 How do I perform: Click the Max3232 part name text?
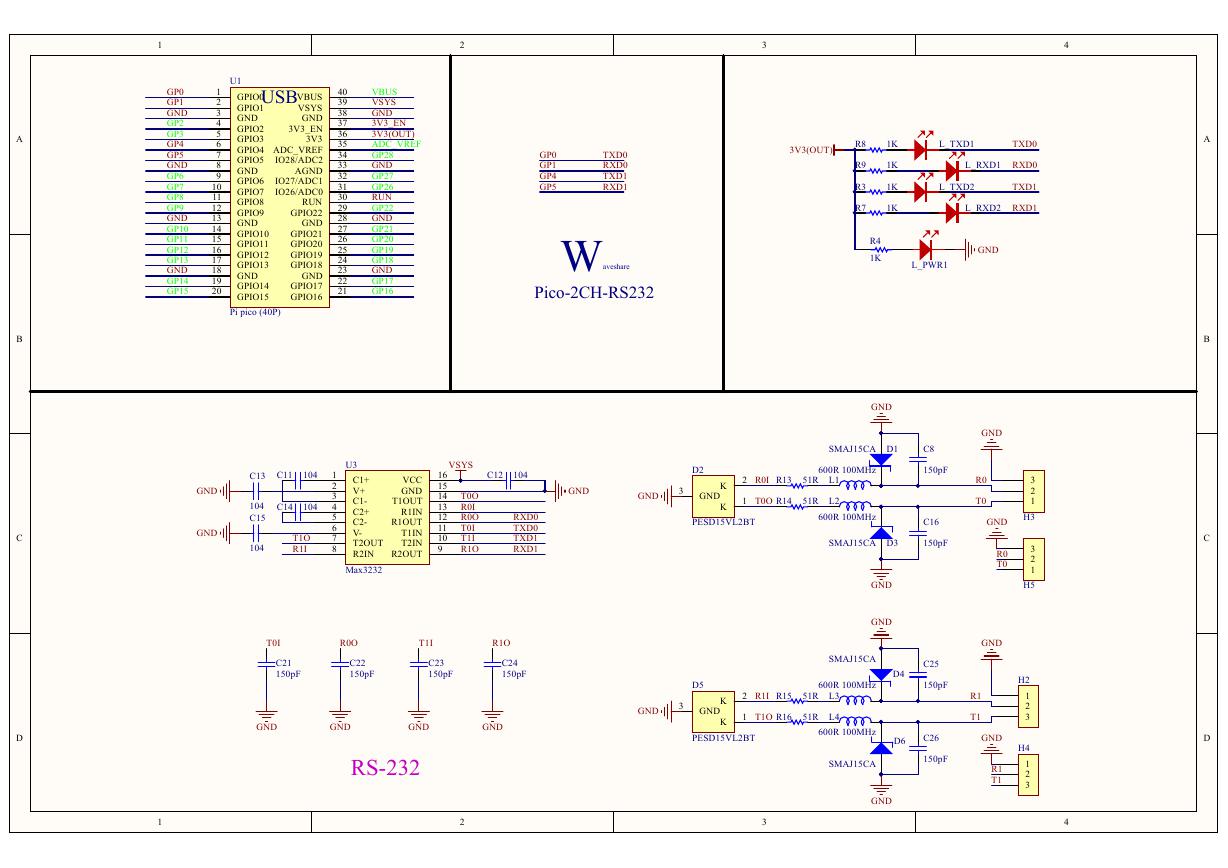pos(364,570)
